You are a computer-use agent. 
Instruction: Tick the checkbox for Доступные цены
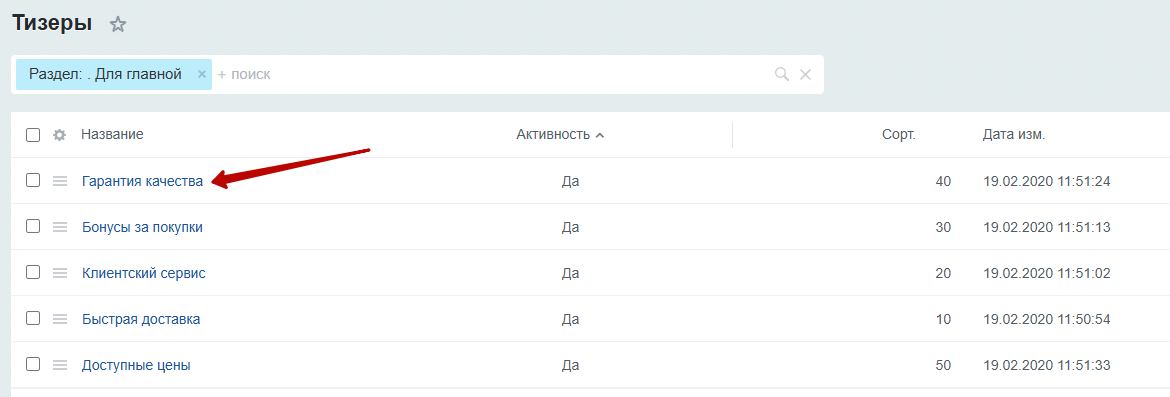pos(33,365)
